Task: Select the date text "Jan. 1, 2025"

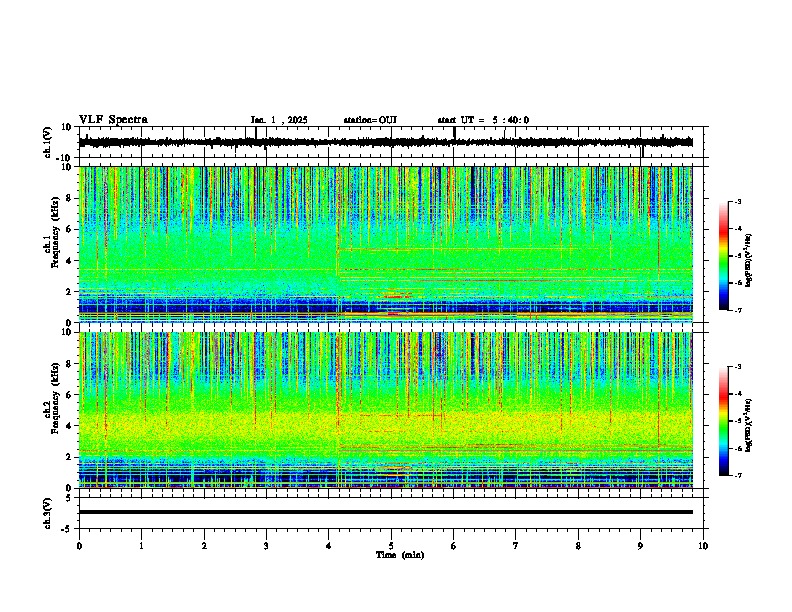Action: (x=279, y=120)
